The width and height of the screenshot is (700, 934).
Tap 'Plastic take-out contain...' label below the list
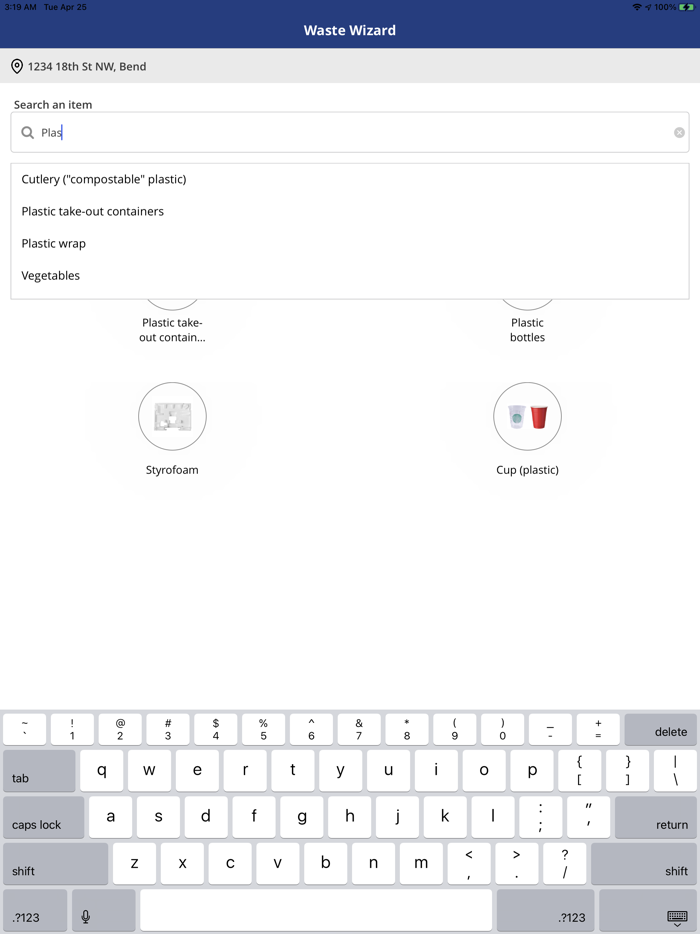pos(172,330)
